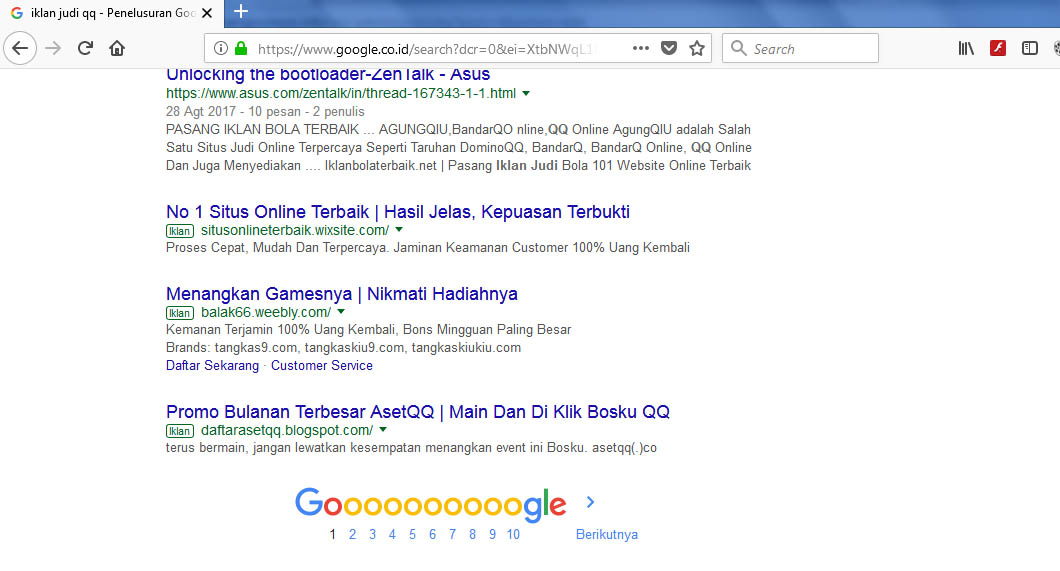Go to results page 8
Viewport: 1060px width, 571px height.
coord(472,535)
